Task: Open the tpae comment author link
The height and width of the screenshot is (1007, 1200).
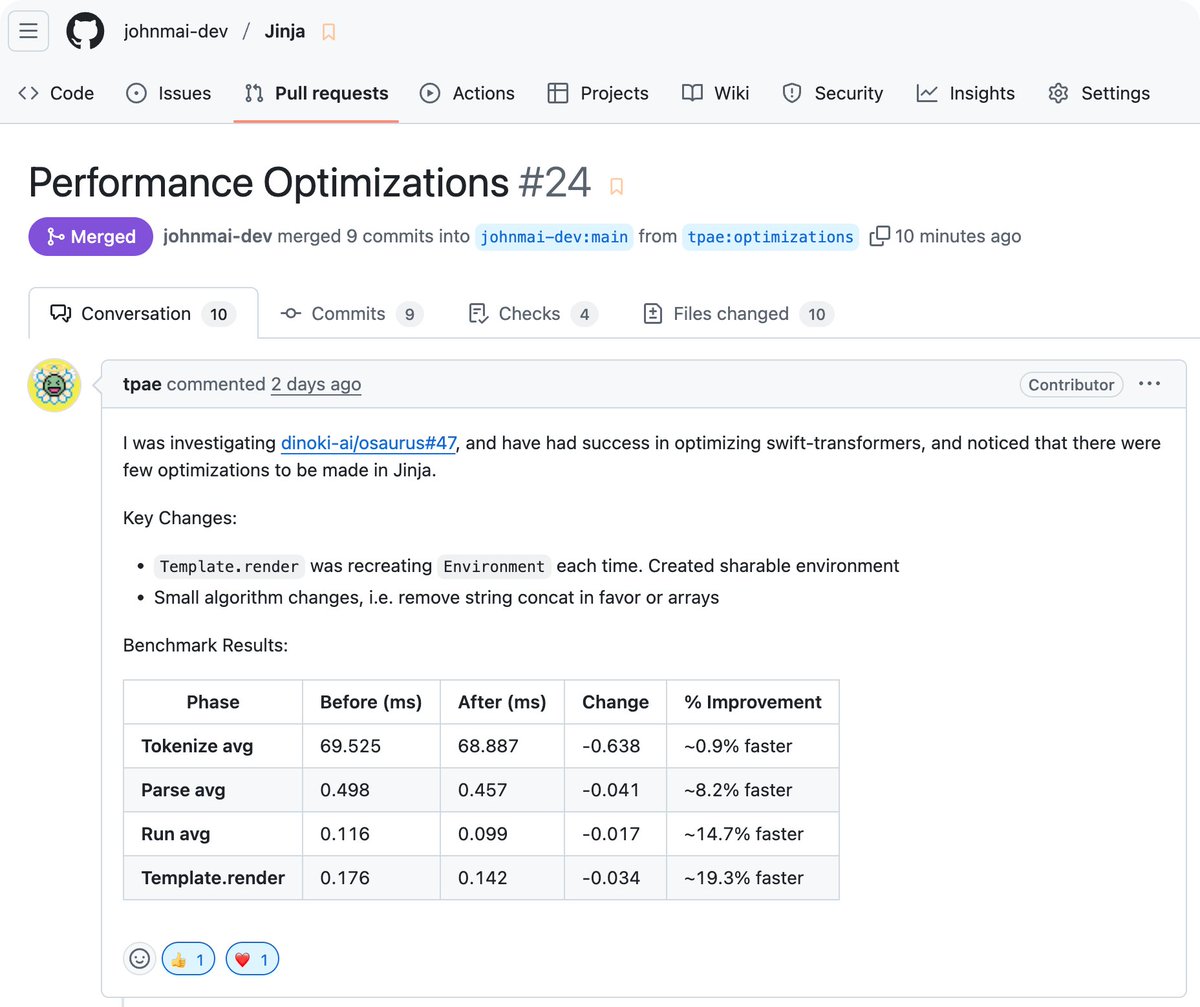Action: [142, 384]
